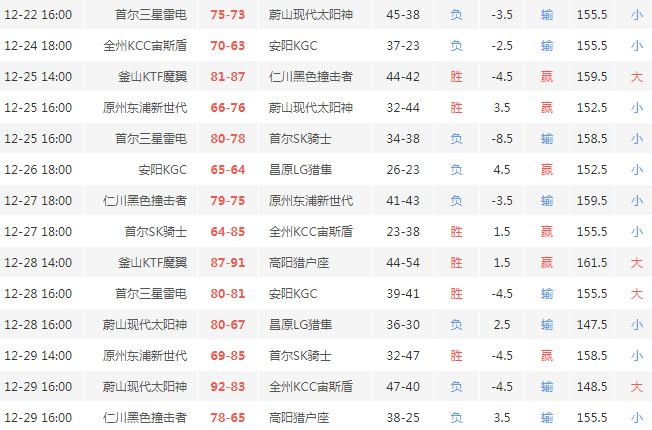Select halftime score 39-41
Screen dimensions: 652x430
click(403, 294)
